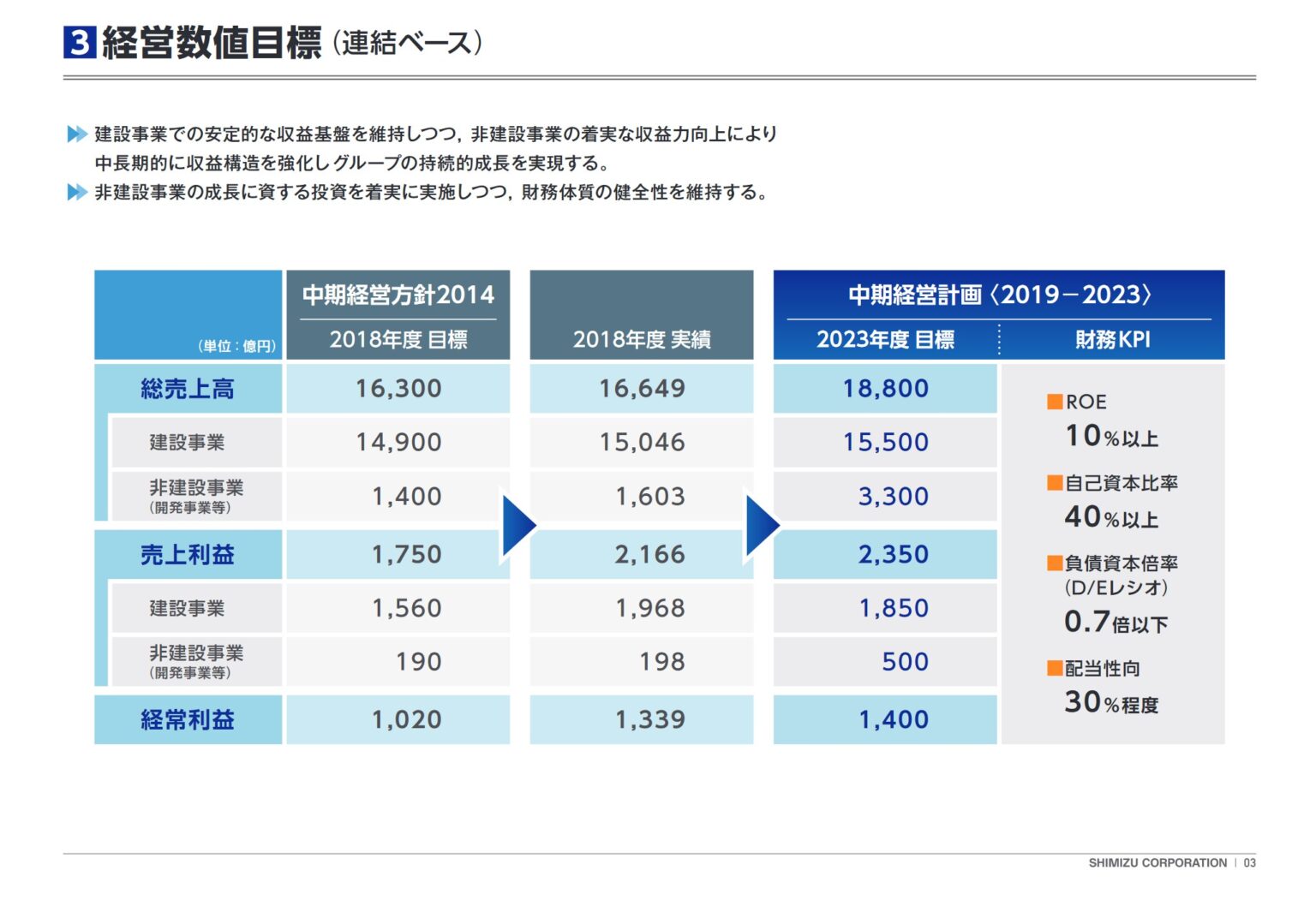Click the value 3,300

click(x=893, y=497)
